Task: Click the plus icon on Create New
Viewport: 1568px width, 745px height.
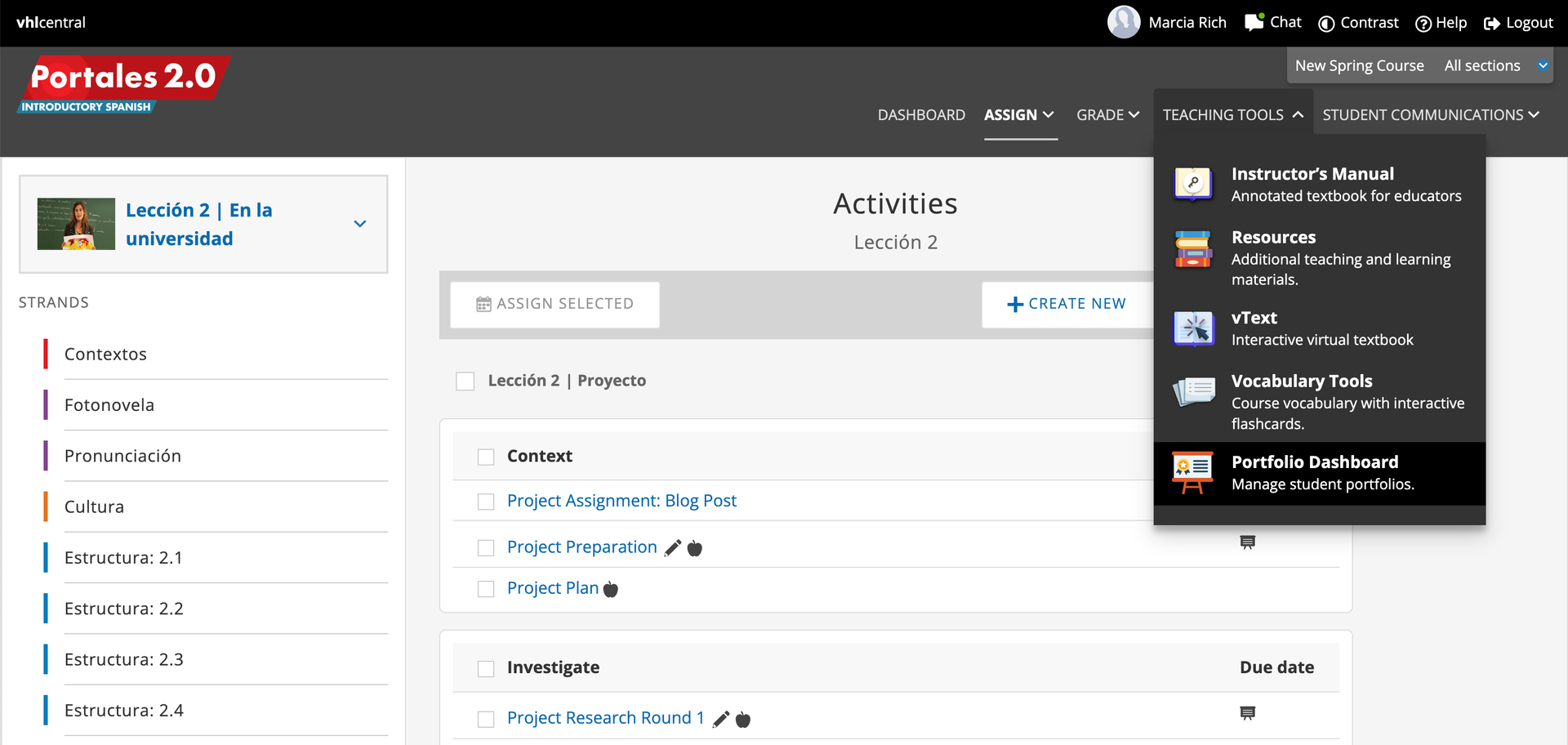Action: point(1015,304)
